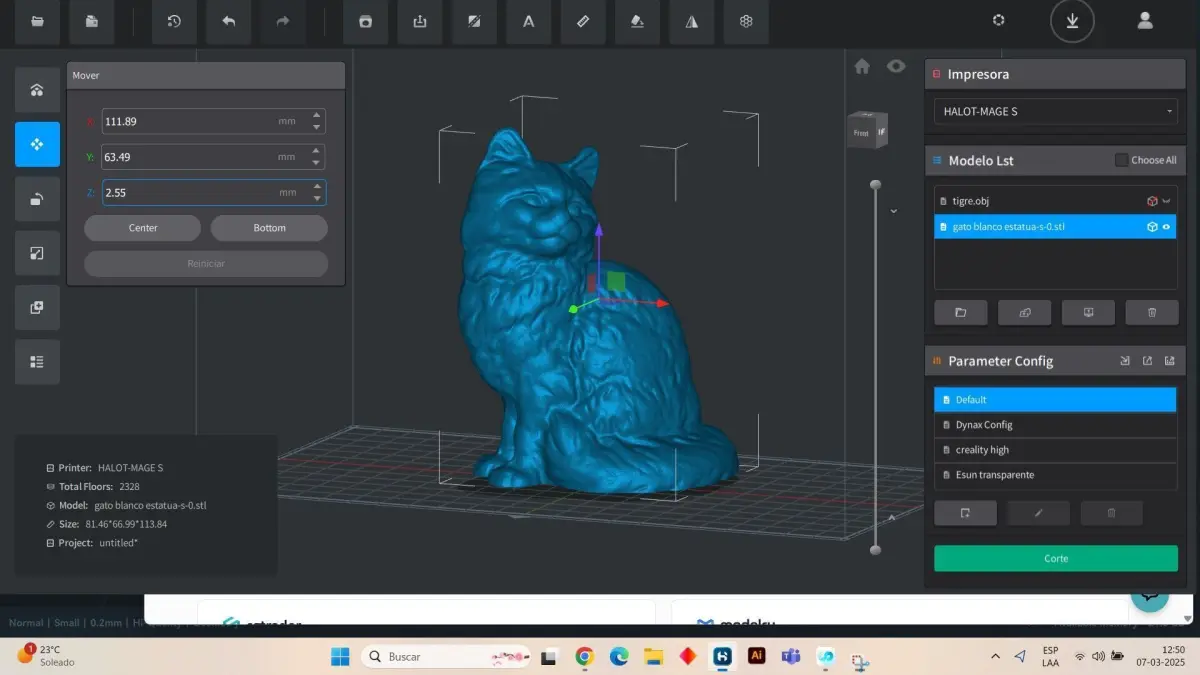Open file using the folder toolbar icon
The width and height of the screenshot is (1200, 675).
(x=38, y=21)
